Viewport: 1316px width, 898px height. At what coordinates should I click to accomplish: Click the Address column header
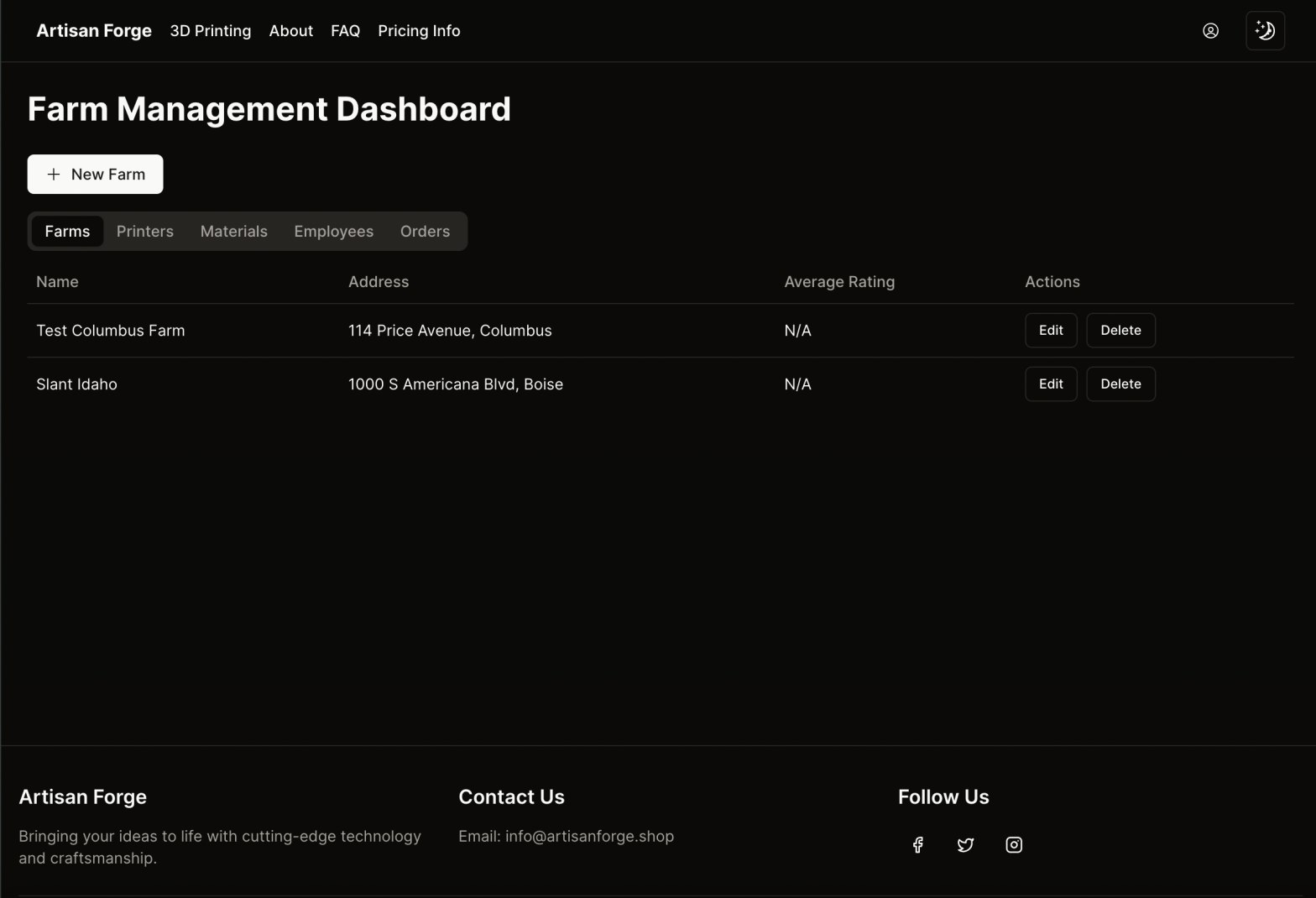click(x=379, y=282)
